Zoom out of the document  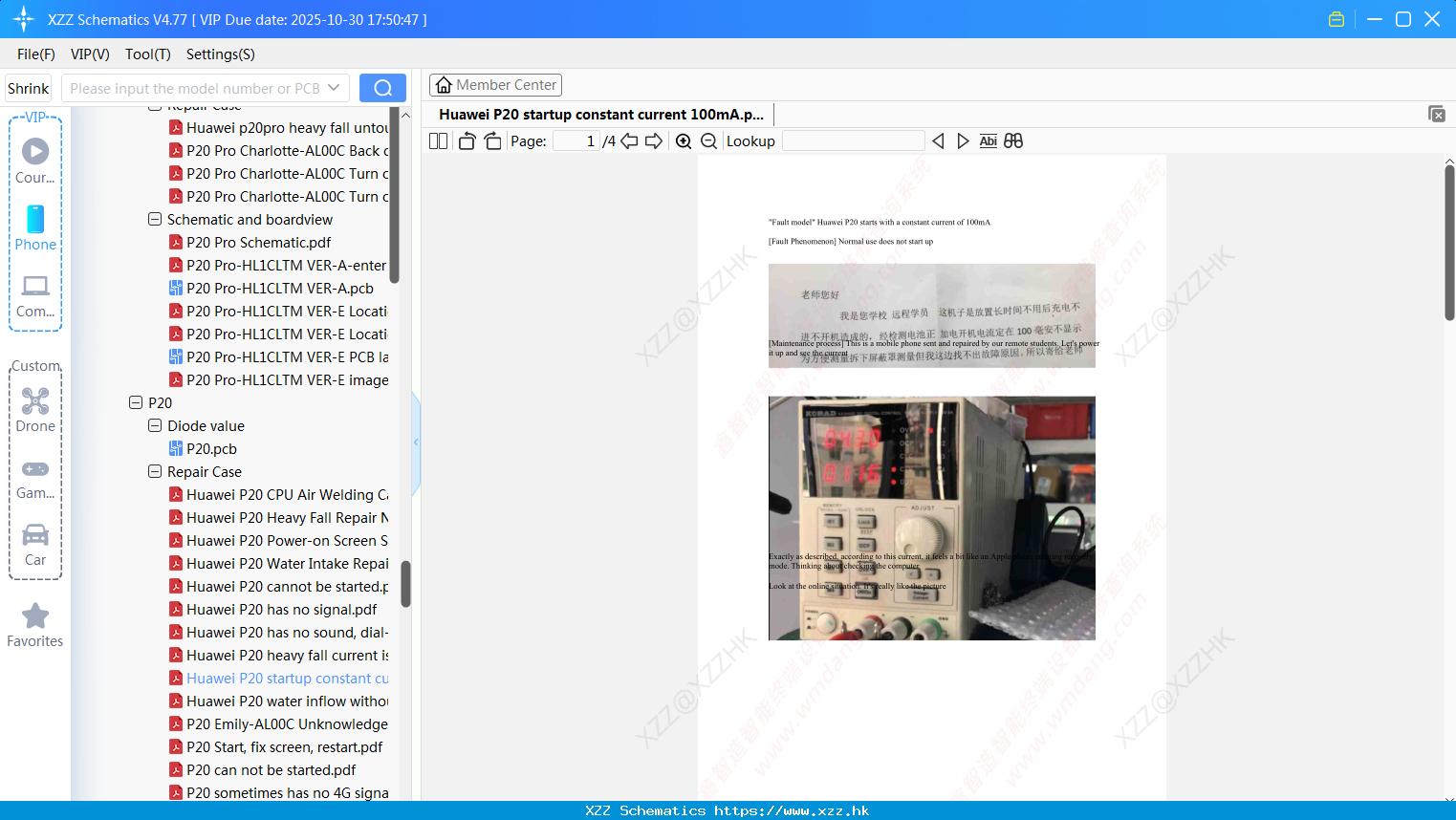[x=708, y=141]
